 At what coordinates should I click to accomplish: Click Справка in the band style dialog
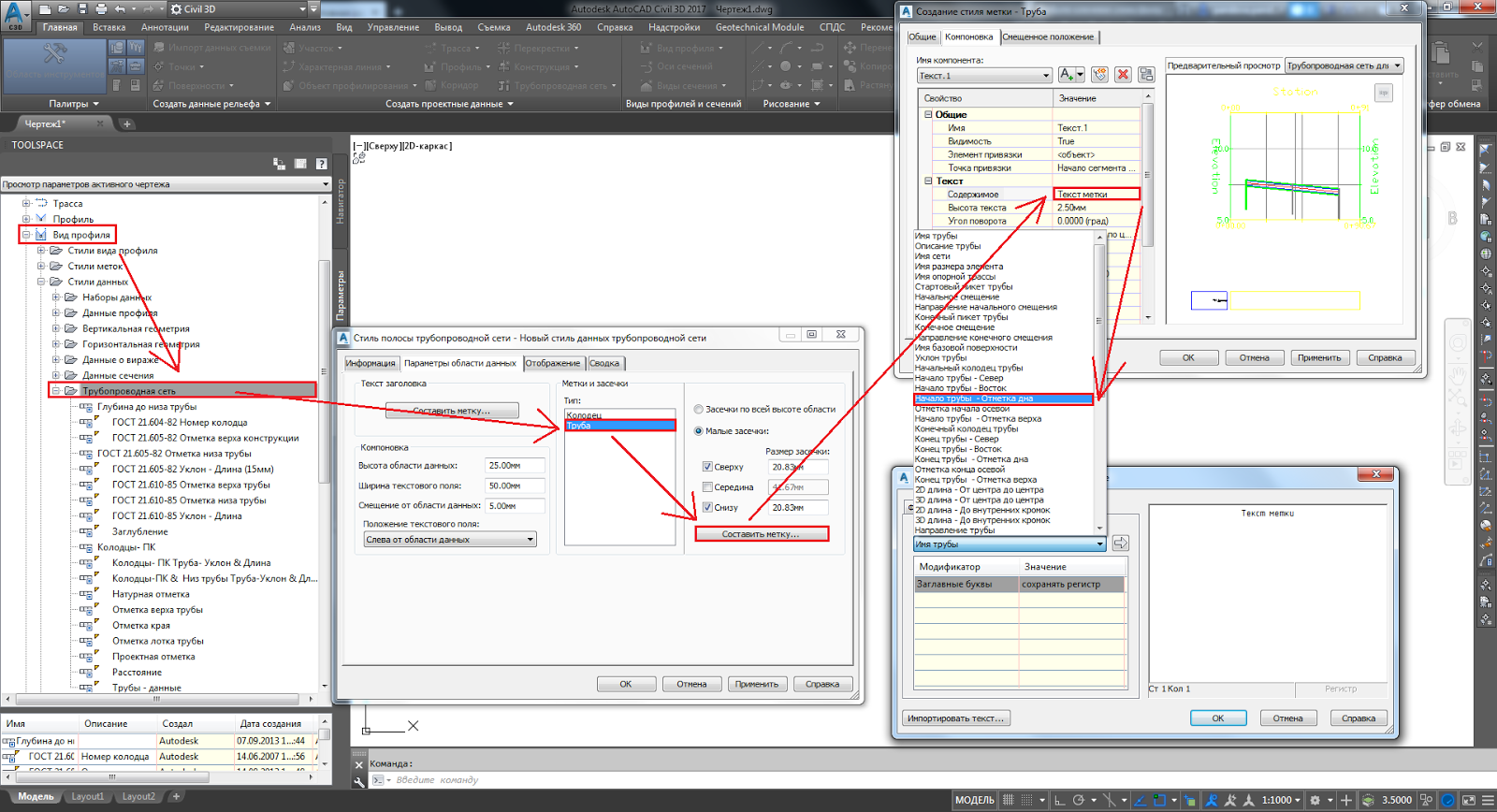click(x=821, y=684)
